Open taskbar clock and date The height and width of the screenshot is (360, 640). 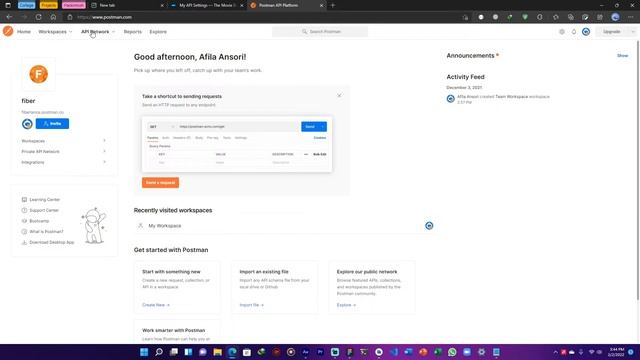point(616,352)
